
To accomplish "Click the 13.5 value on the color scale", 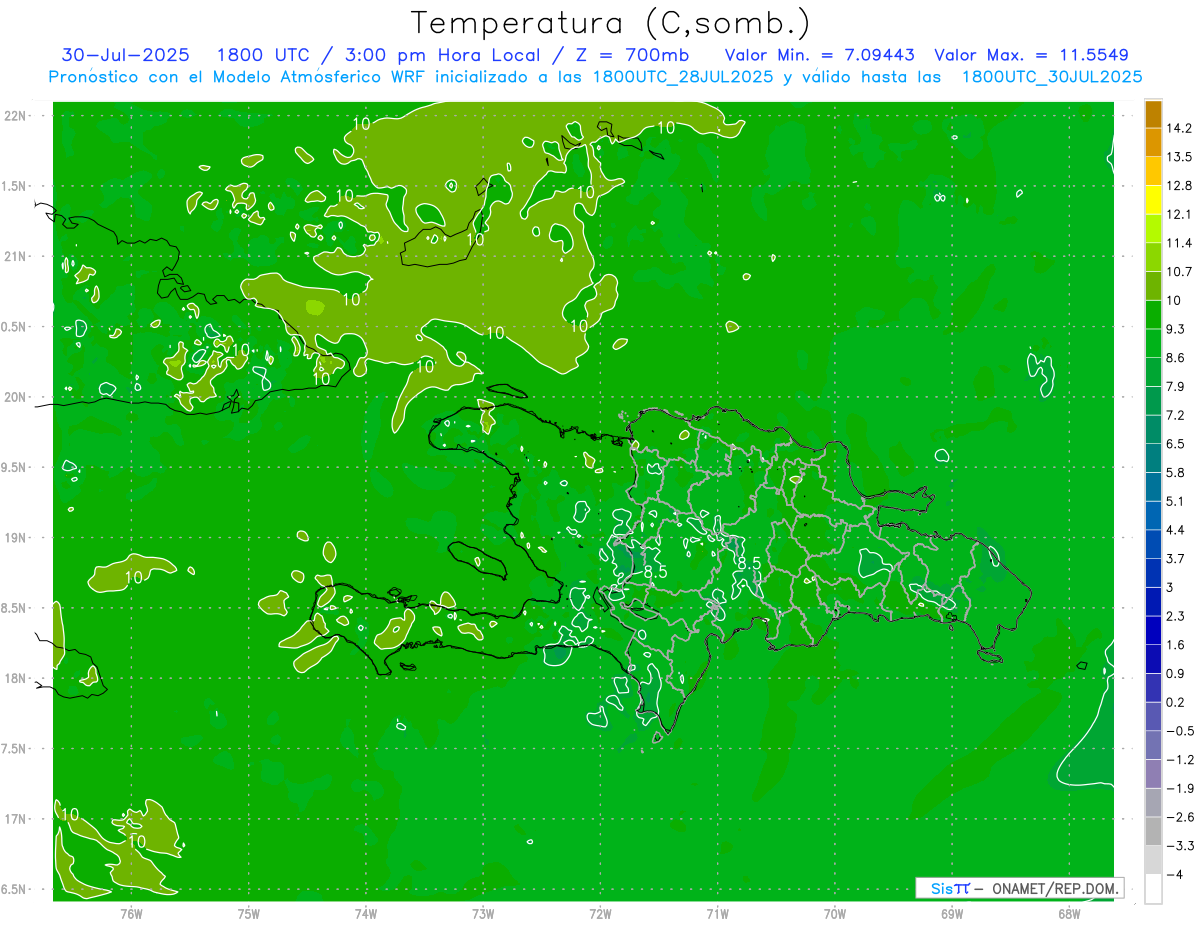I will pos(1179,157).
